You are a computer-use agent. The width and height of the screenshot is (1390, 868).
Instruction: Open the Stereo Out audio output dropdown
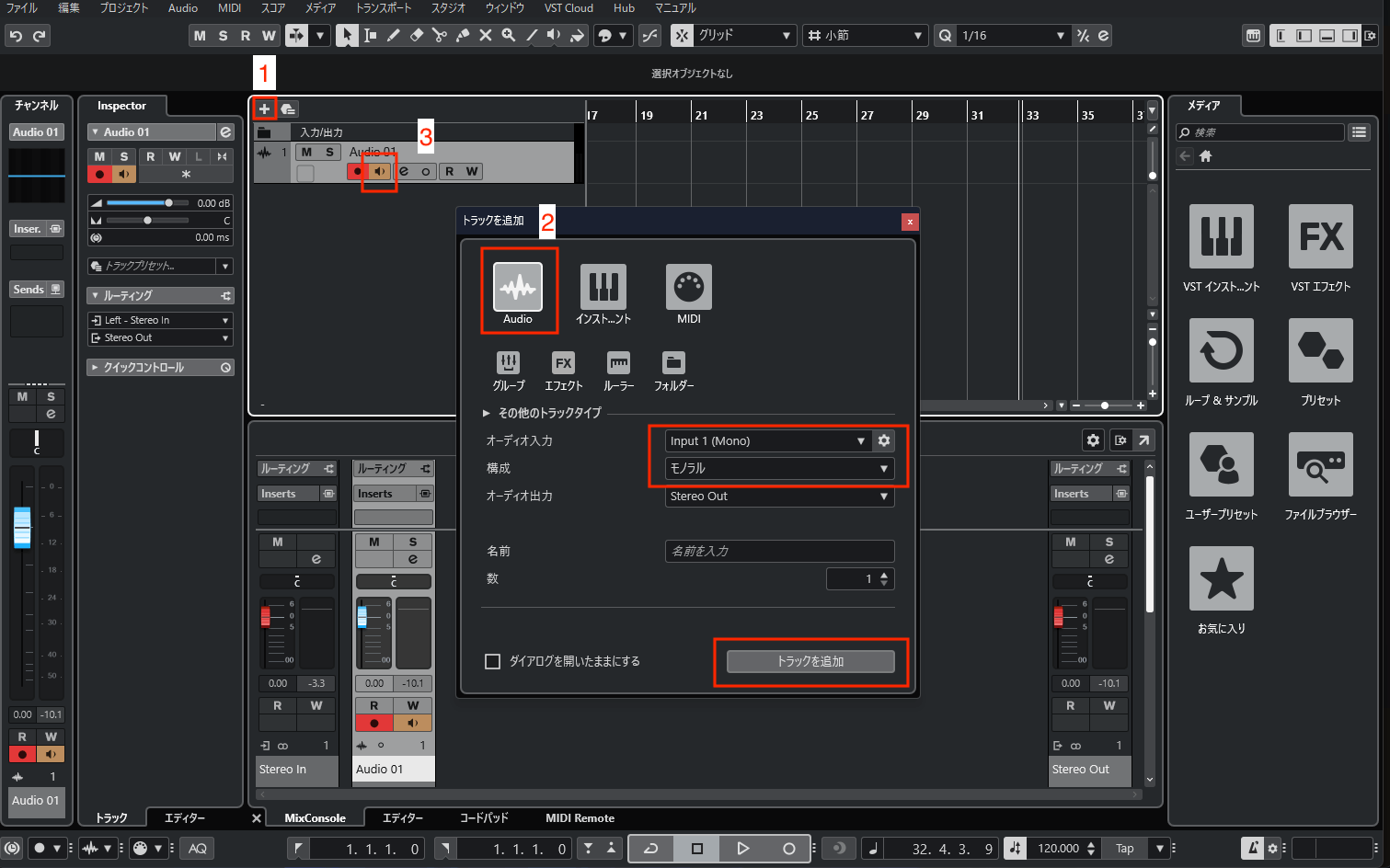click(778, 496)
